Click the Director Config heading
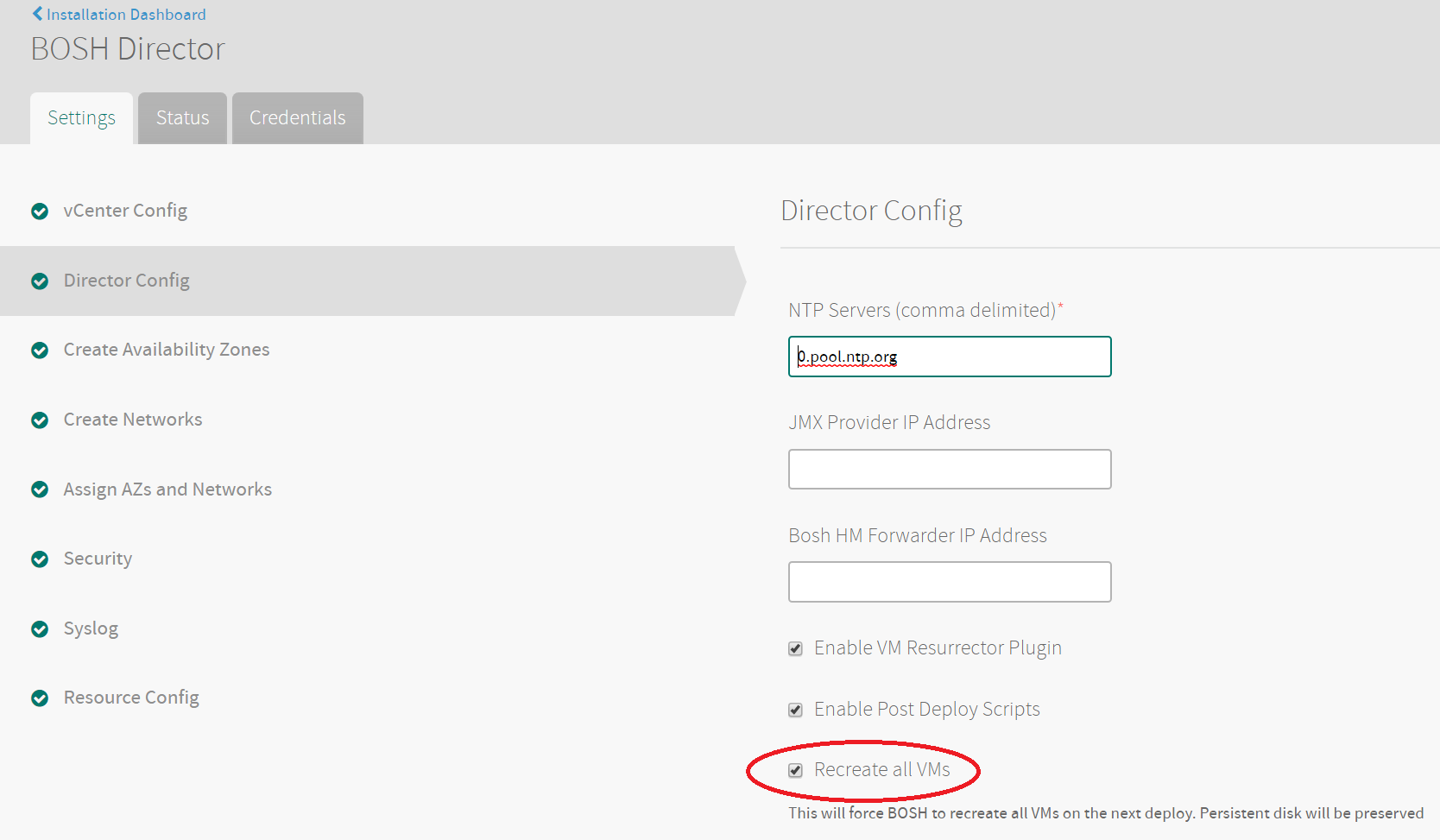The height and width of the screenshot is (840, 1440). (x=871, y=211)
